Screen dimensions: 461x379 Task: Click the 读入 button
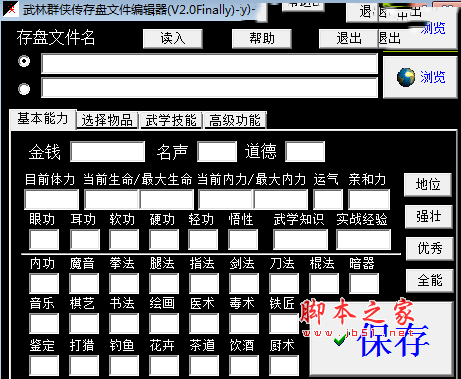173,39
